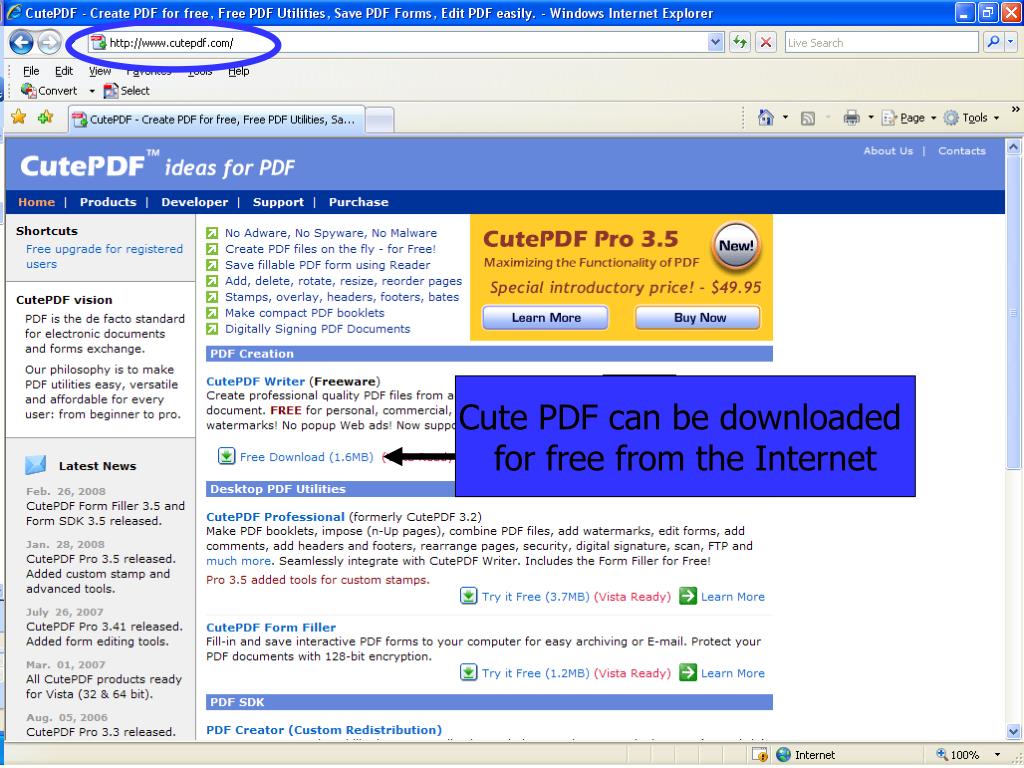The image size is (1024, 768).
Task: Click green arrow icon beside Form Filler Learn More
Action: [688, 672]
